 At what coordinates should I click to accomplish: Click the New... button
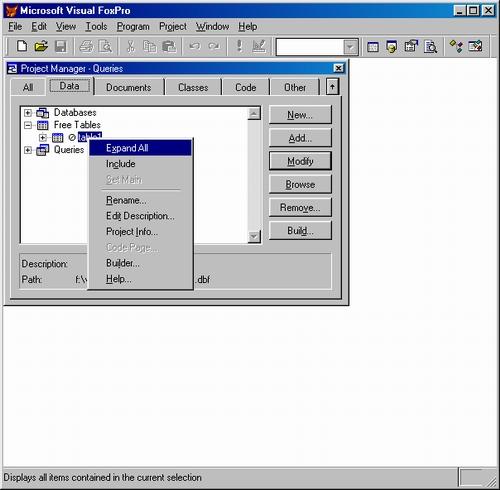[x=300, y=115]
